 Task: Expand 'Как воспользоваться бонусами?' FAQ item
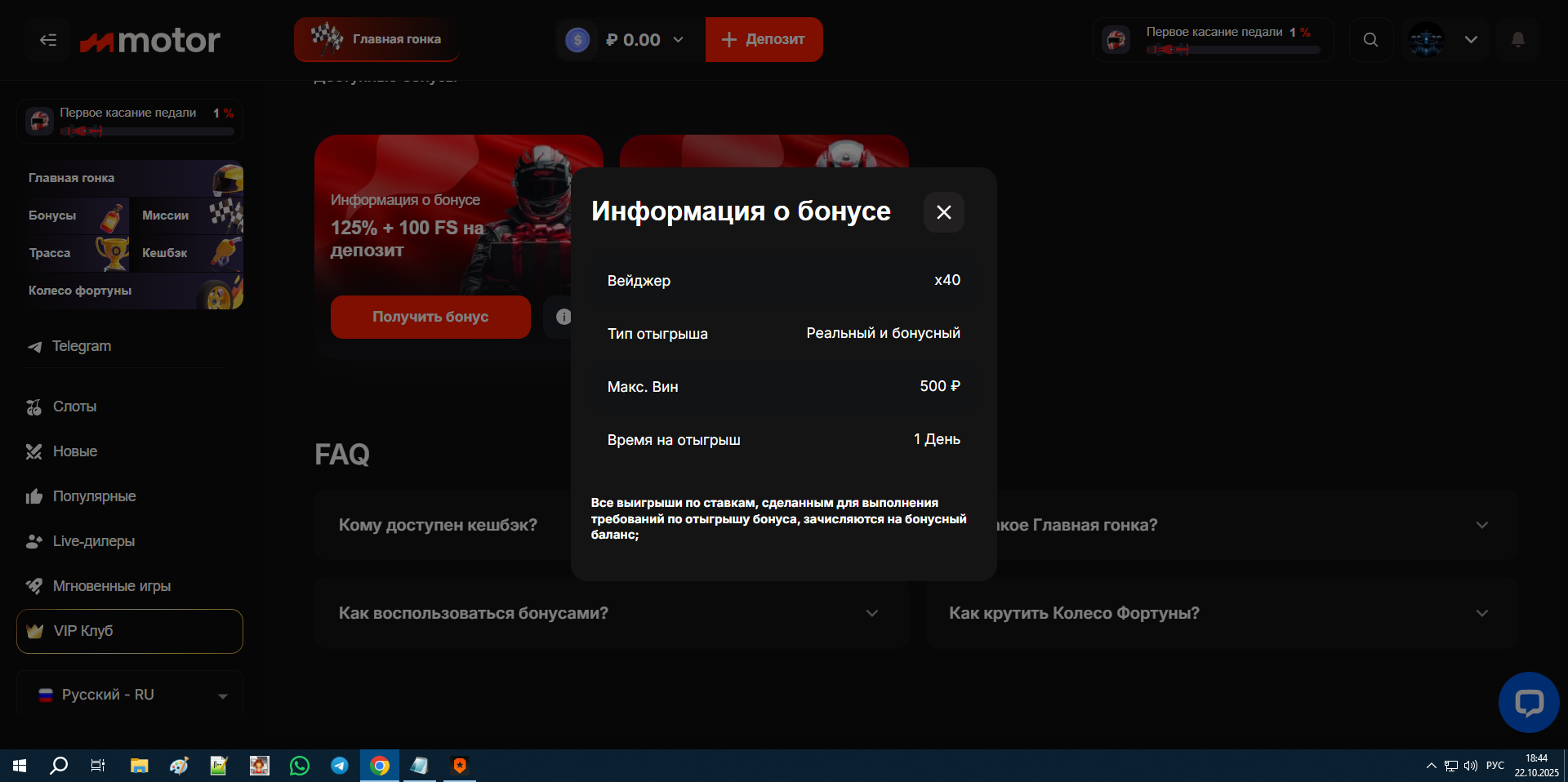pyautogui.click(x=611, y=613)
